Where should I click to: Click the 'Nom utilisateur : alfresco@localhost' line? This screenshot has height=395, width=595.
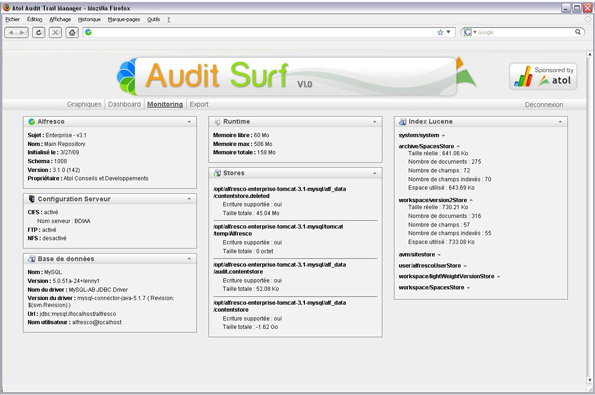[x=74, y=323]
